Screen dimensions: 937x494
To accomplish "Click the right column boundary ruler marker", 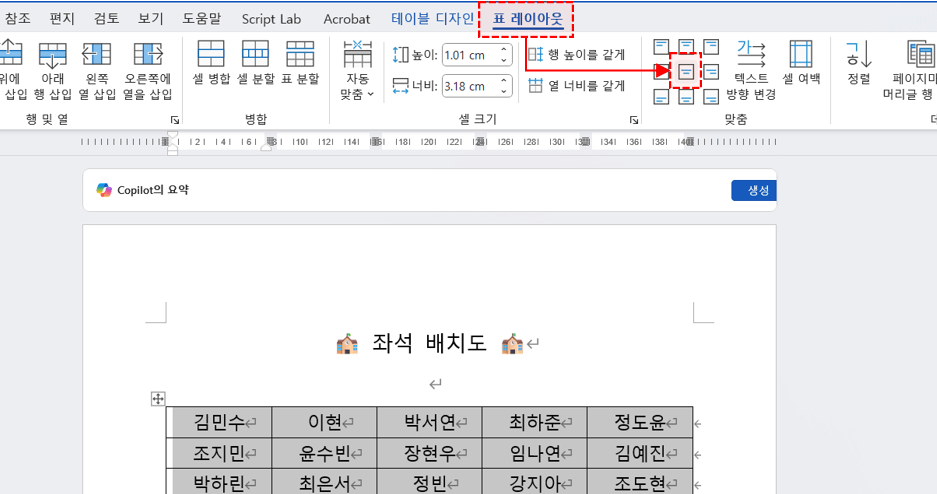I will [x=689, y=142].
